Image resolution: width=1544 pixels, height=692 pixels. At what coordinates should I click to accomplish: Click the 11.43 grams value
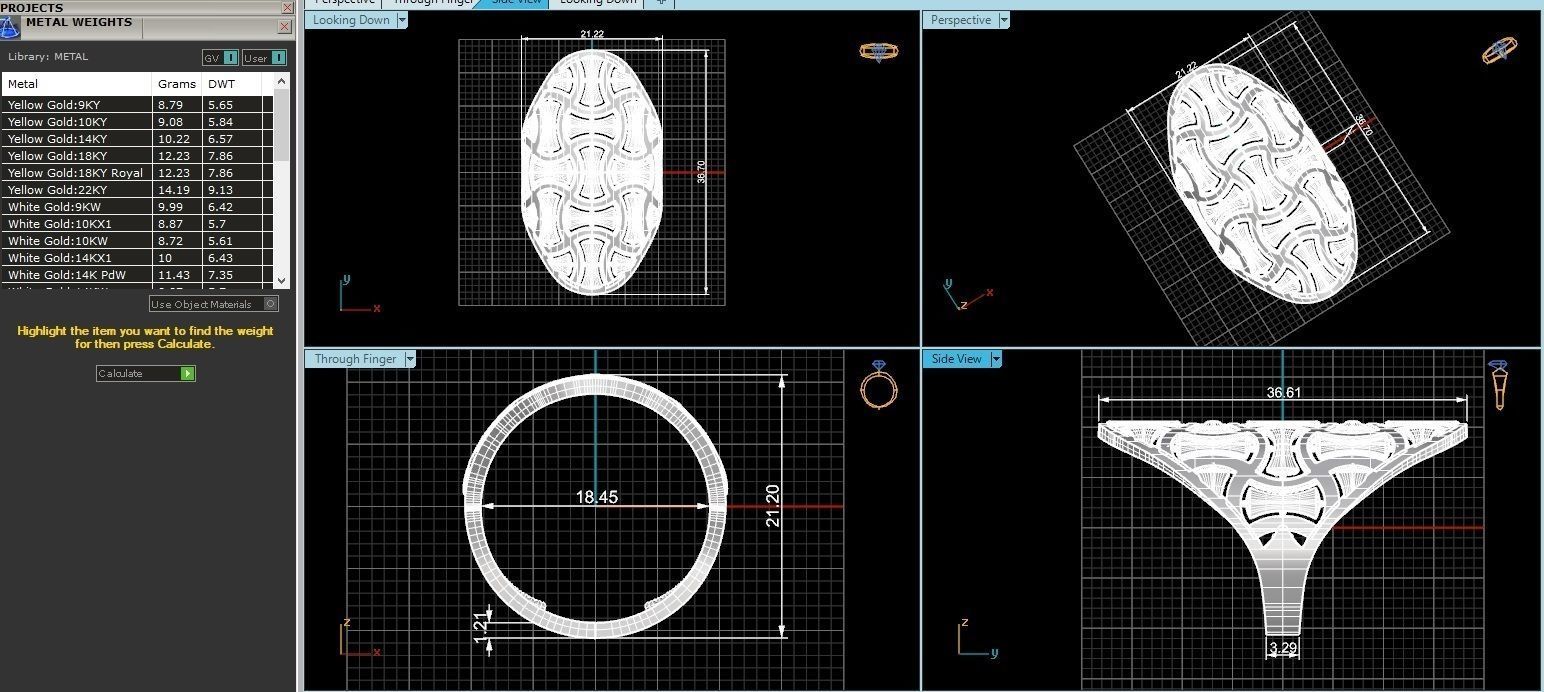(173, 275)
